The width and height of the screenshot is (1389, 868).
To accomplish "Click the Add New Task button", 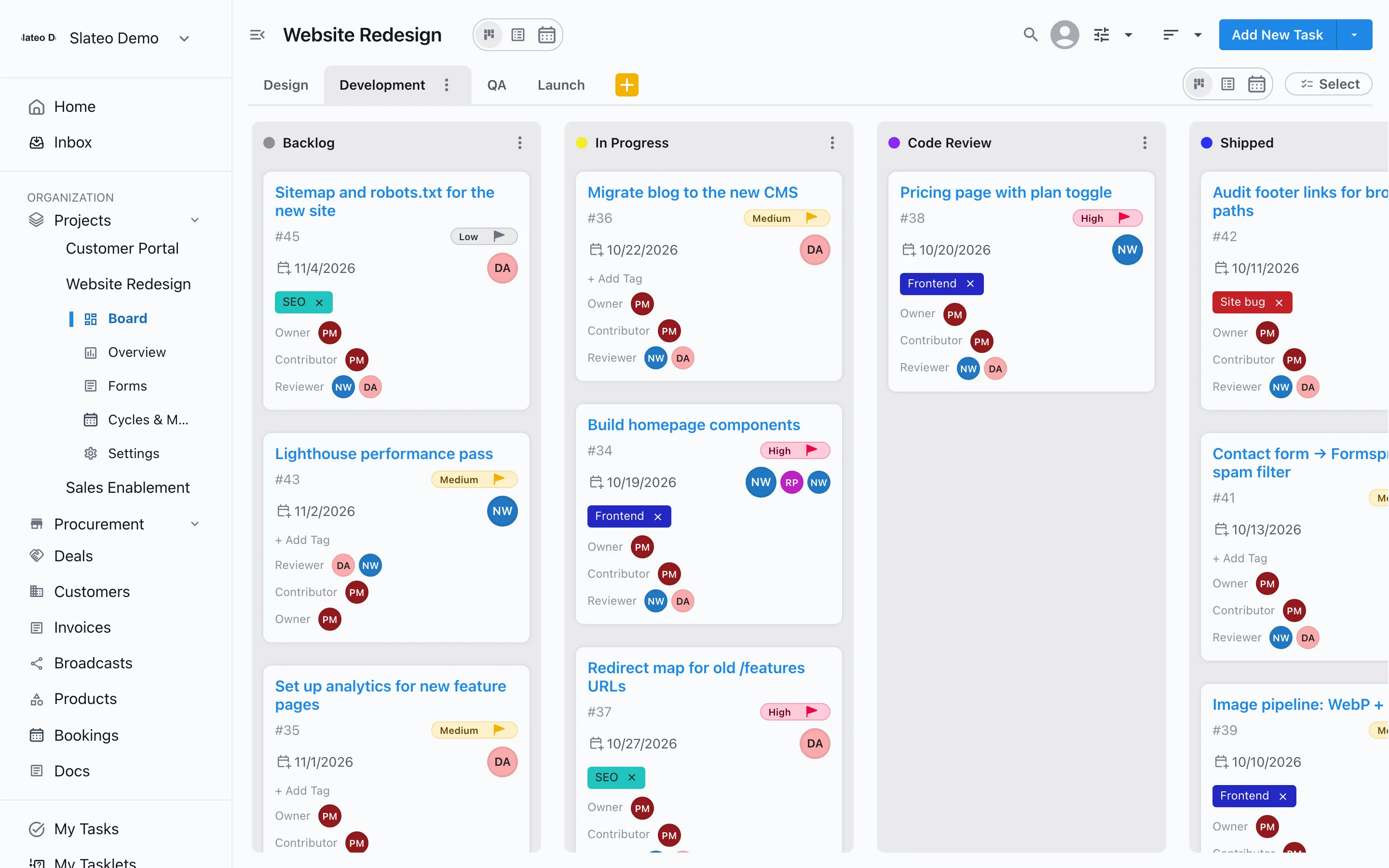I will click(x=1277, y=35).
